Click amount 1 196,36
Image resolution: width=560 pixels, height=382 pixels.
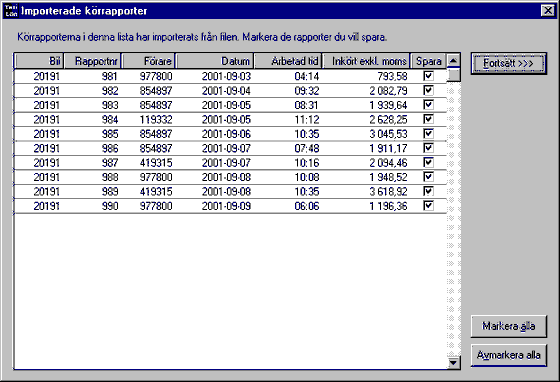click(388, 206)
